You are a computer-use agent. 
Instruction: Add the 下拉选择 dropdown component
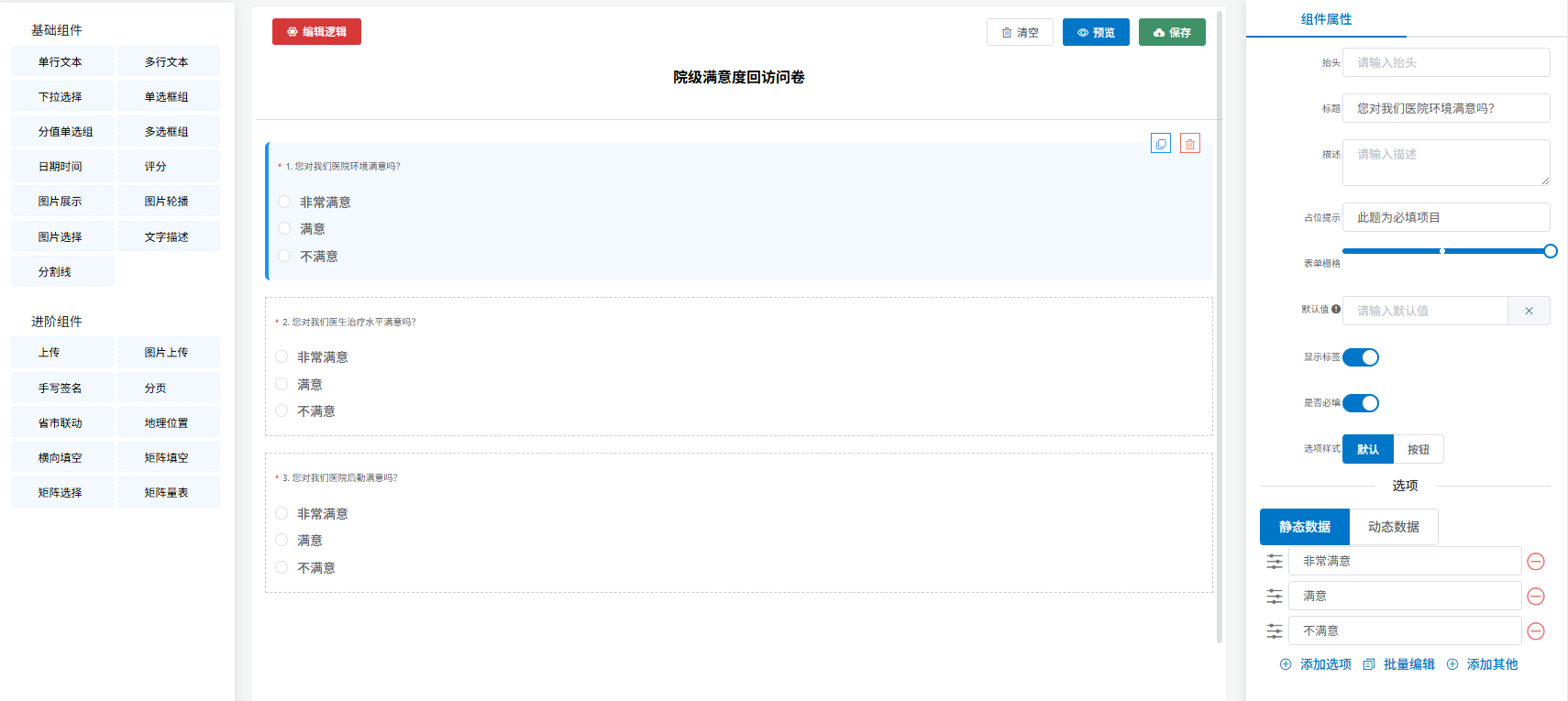[x=61, y=97]
